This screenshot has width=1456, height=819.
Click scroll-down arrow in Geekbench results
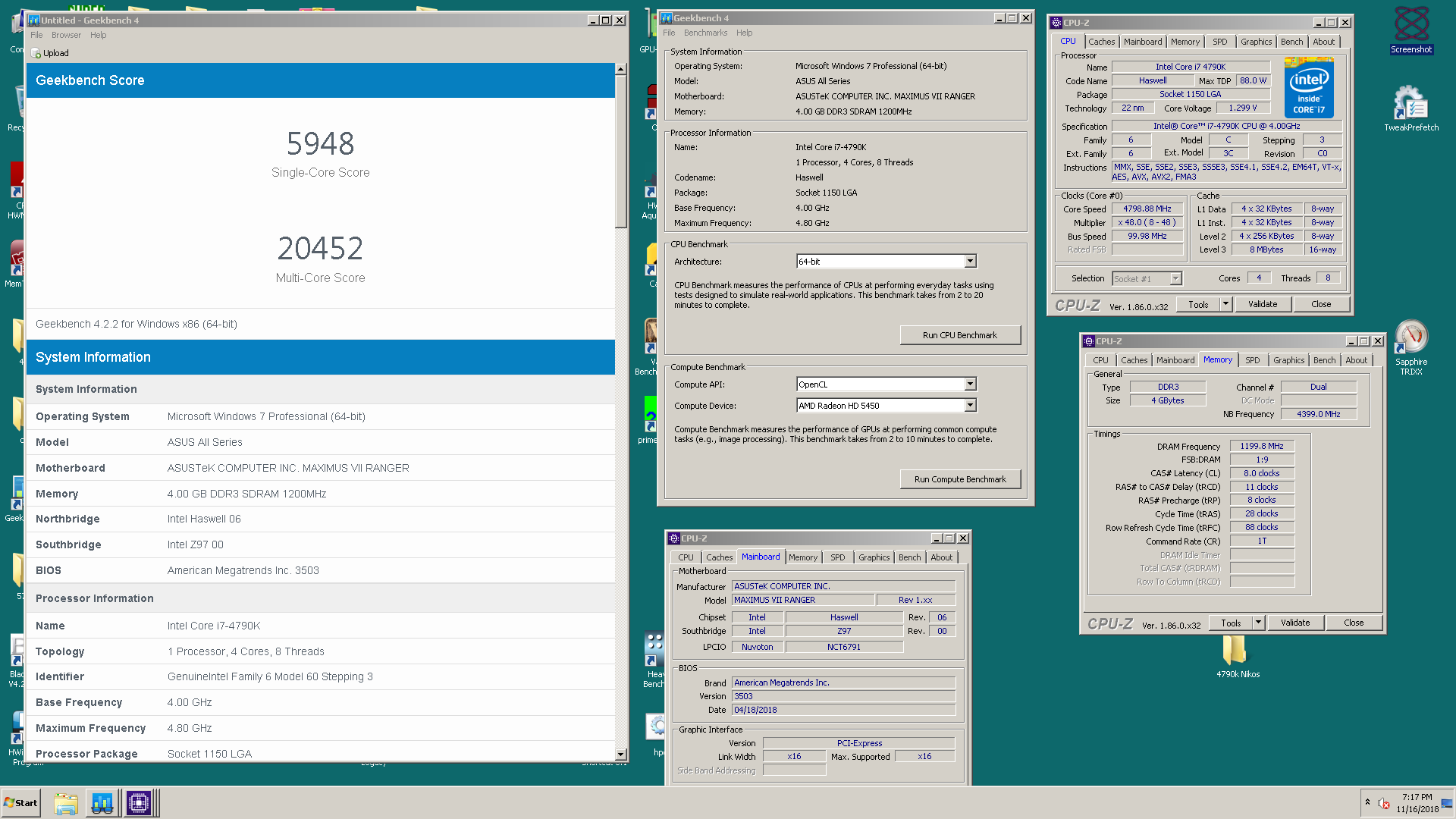click(621, 755)
